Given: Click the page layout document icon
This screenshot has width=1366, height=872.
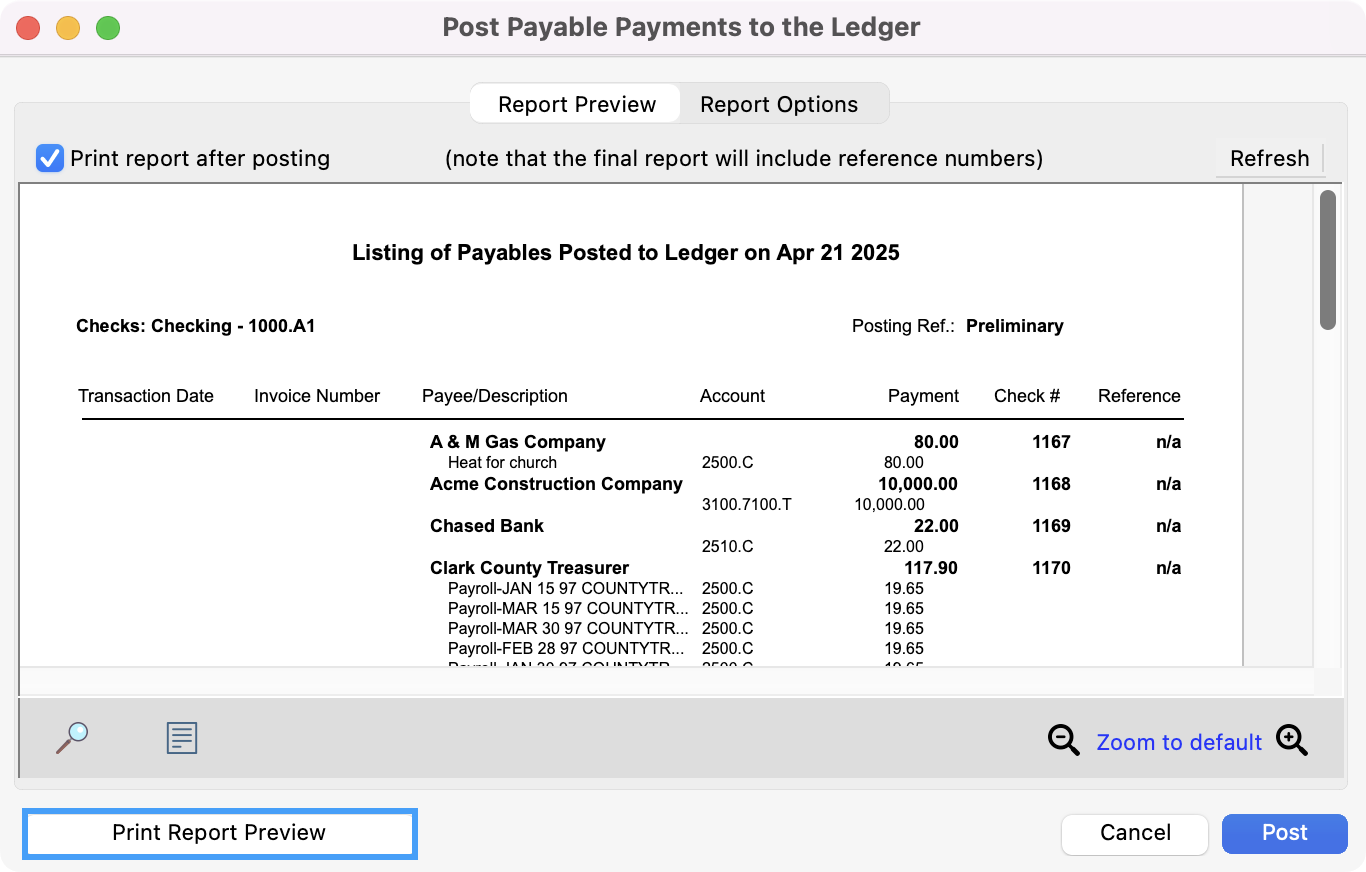Looking at the screenshot, I should click(181, 739).
